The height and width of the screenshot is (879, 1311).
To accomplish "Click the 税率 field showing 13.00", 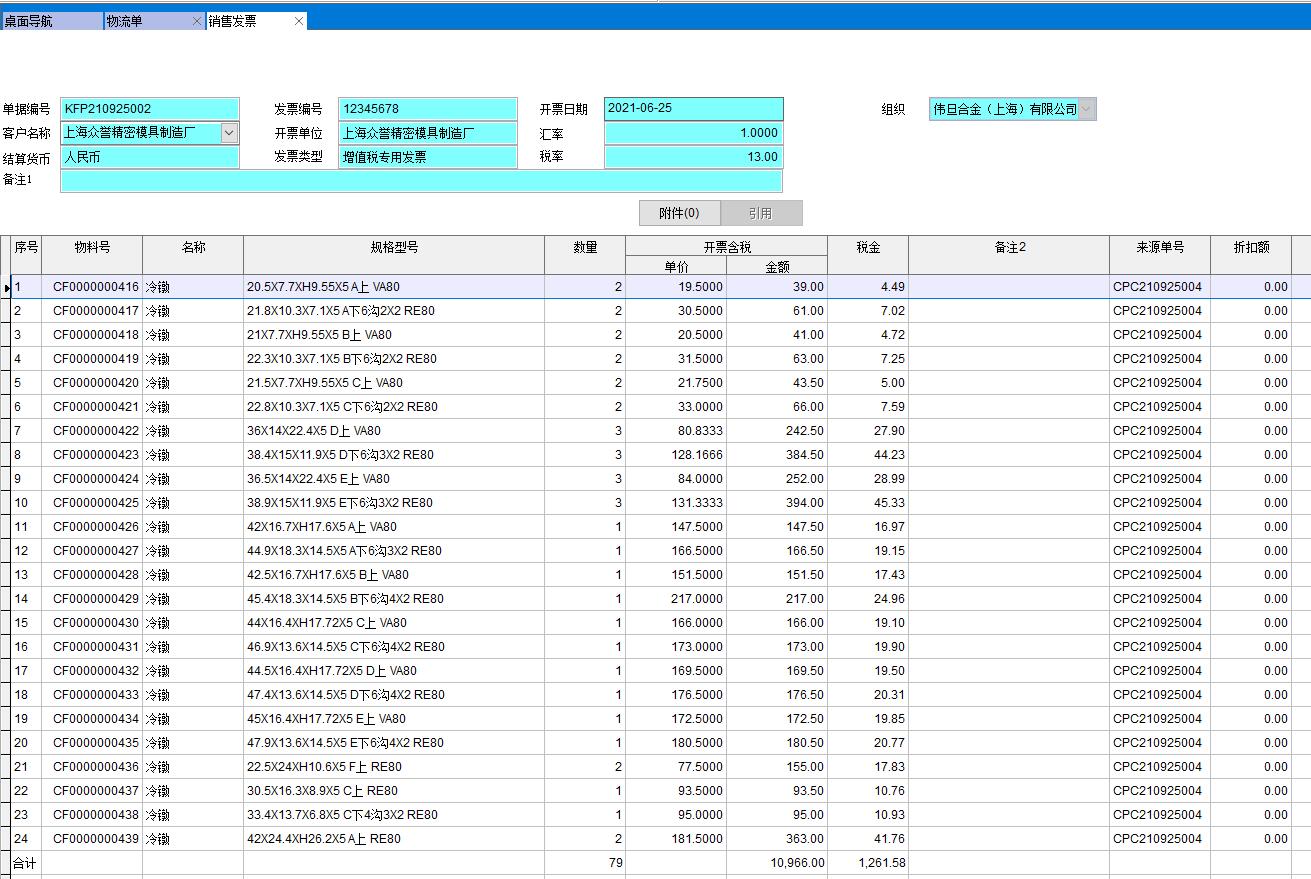I will point(693,157).
